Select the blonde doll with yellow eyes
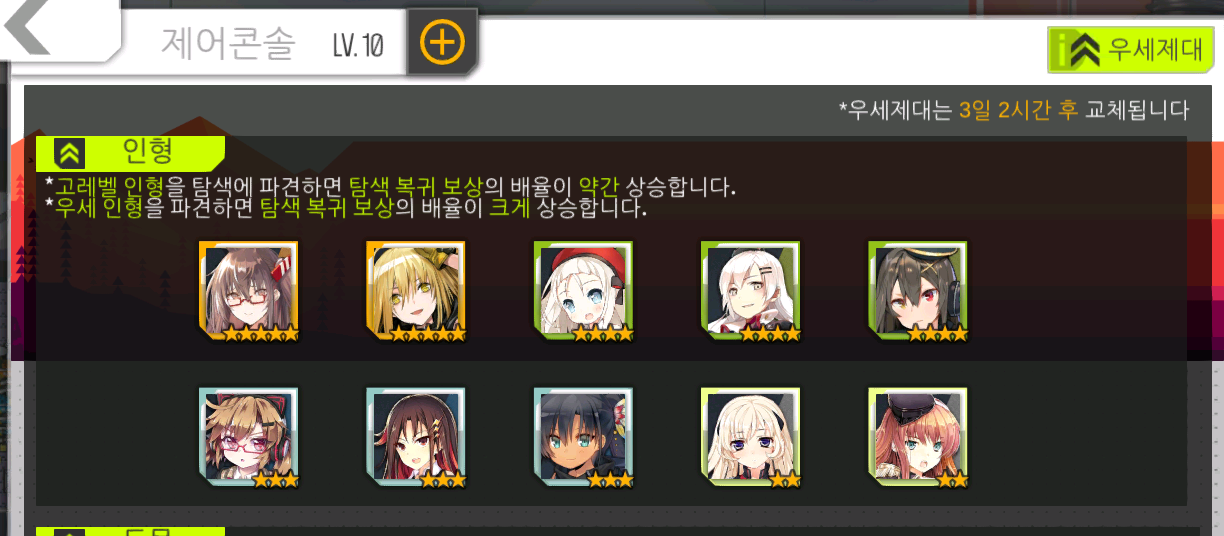Image resolution: width=1224 pixels, height=536 pixels. pyautogui.click(x=415, y=291)
